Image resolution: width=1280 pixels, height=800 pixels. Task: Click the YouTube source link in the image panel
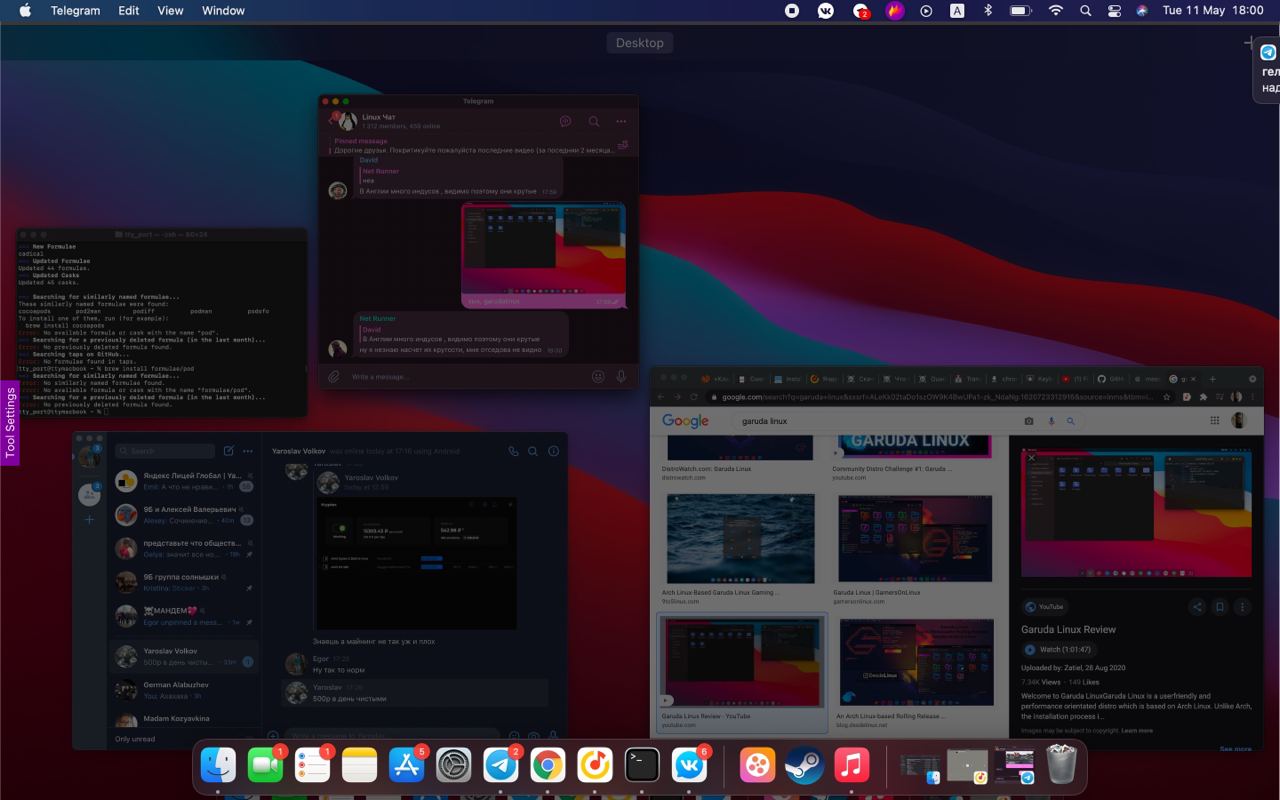pos(1044,606)
